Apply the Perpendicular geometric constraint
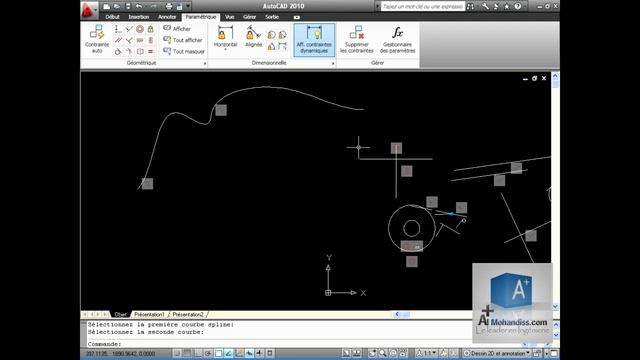Viewport: 640px width, 360px height. 129,40
